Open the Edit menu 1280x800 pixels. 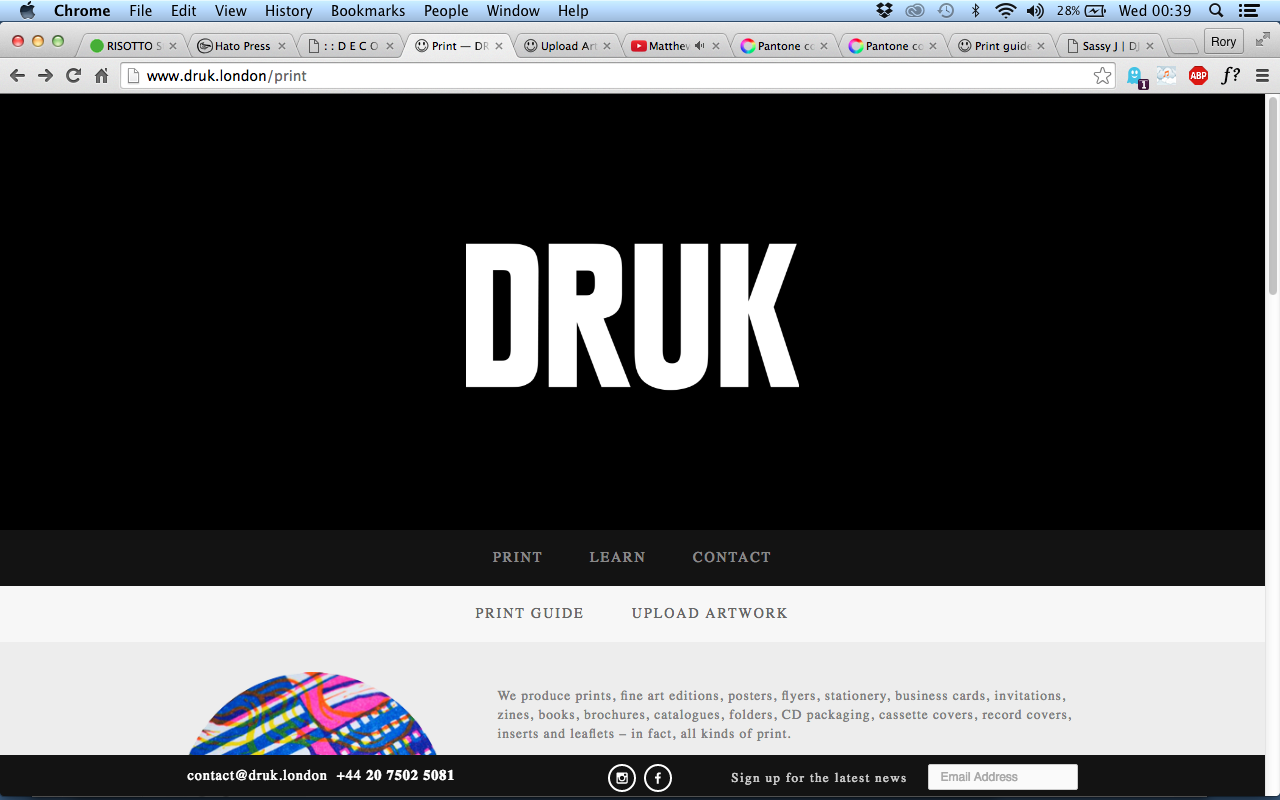click(x=183, y=11)
